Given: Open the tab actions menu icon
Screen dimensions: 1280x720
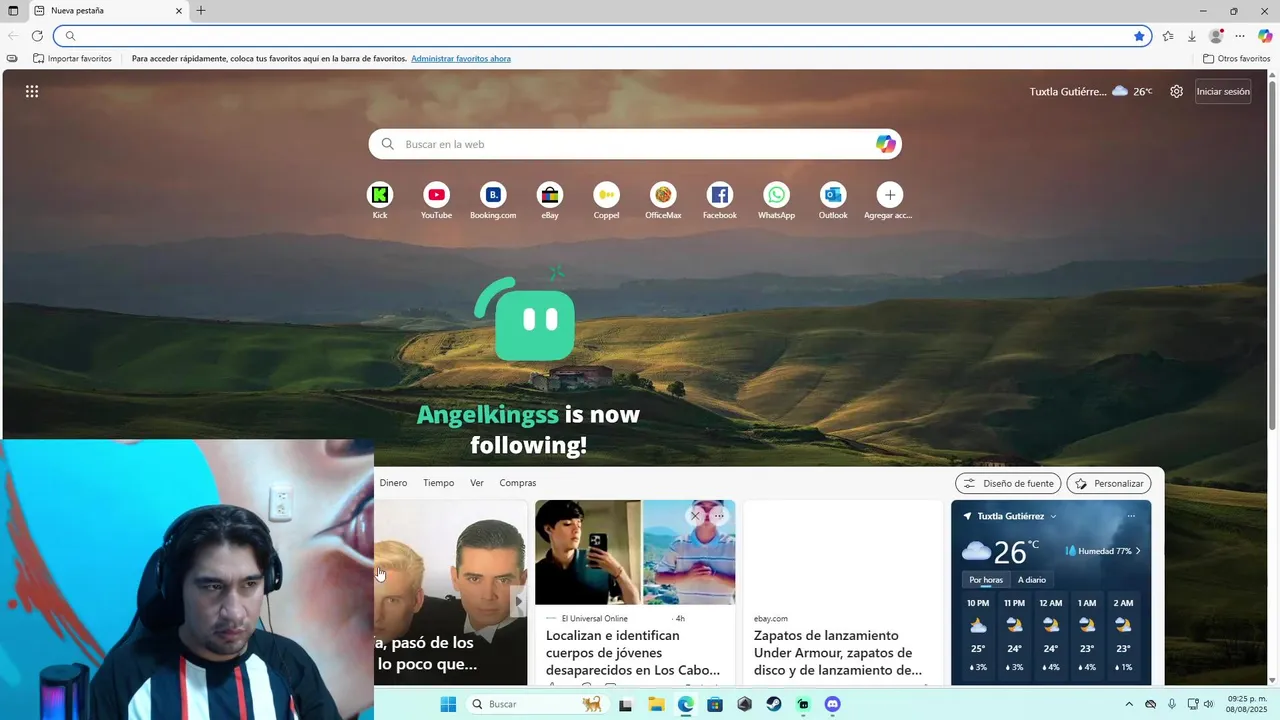Looking at the screenshot, I should point(13,11).
